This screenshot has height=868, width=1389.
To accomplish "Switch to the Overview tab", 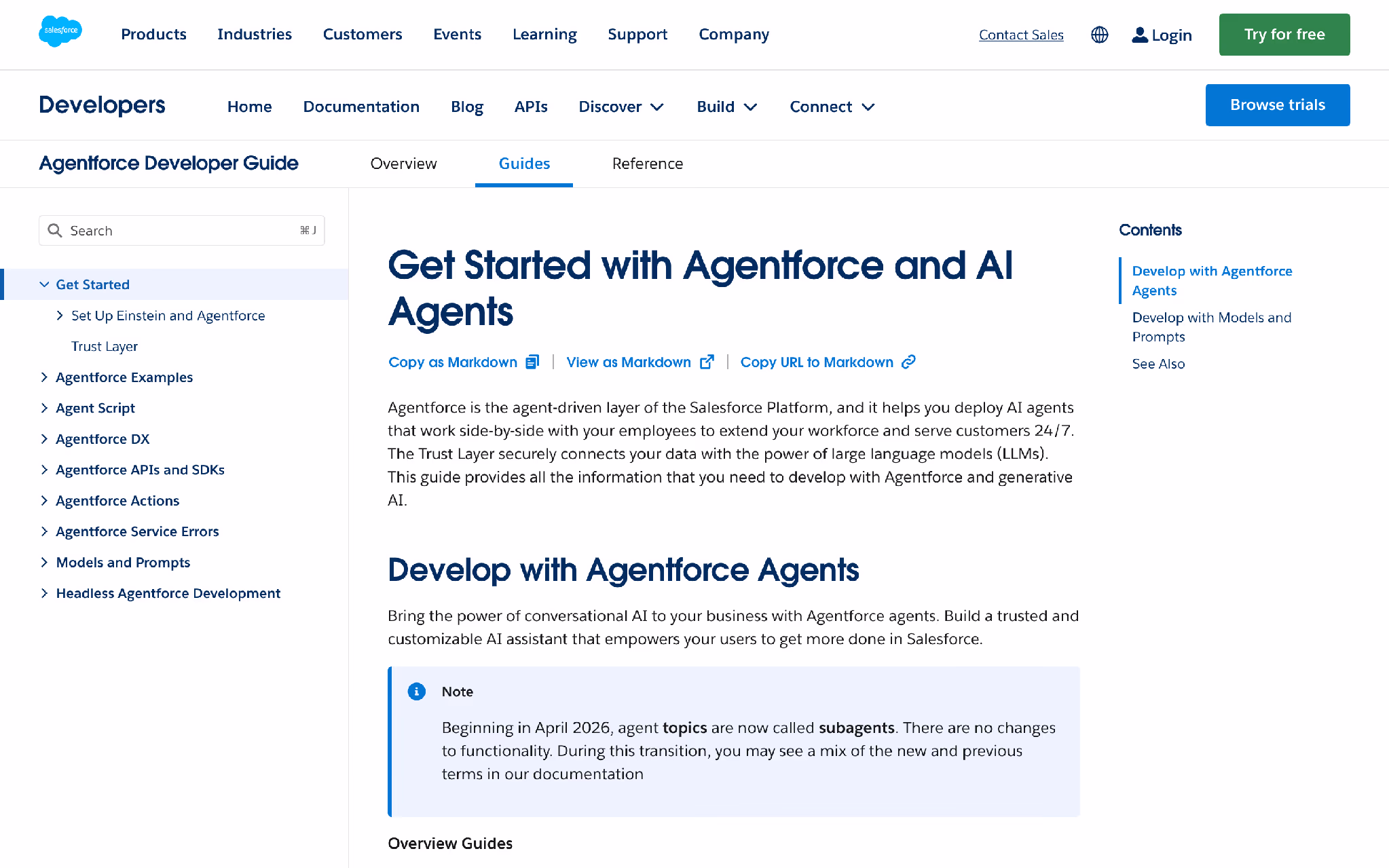I will (403, 164).
